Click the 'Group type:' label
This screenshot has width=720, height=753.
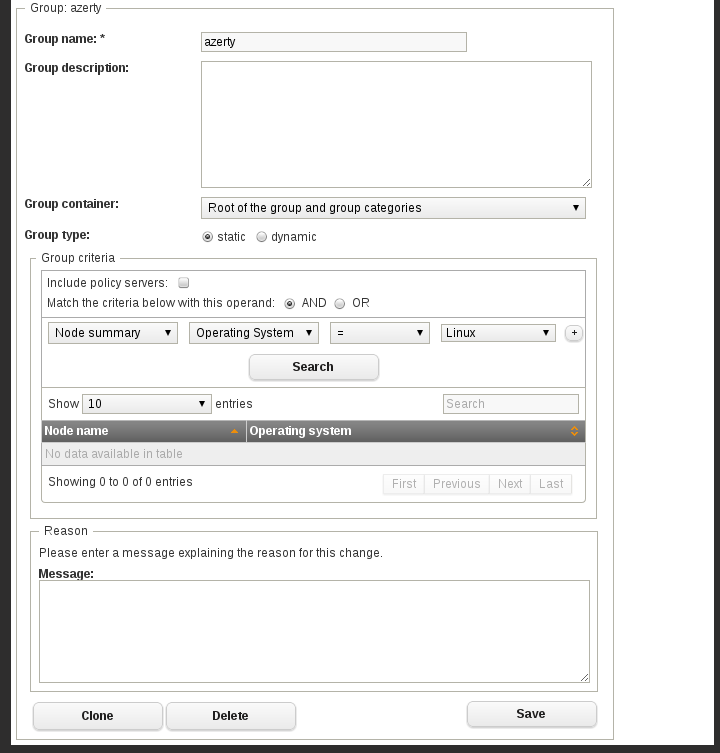pos(57,235)
